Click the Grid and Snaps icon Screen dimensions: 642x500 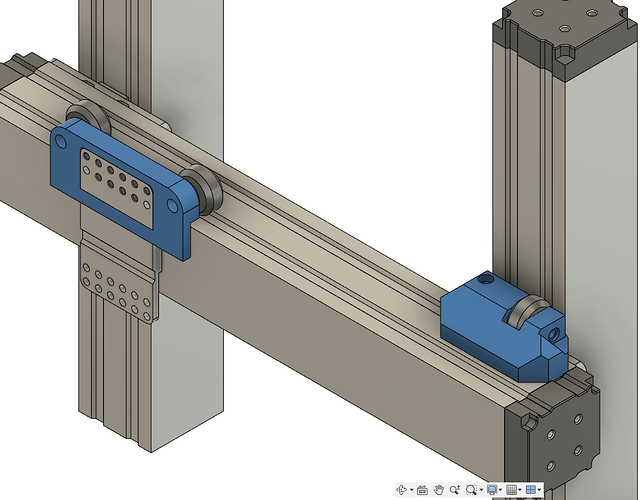pos(511,489)
